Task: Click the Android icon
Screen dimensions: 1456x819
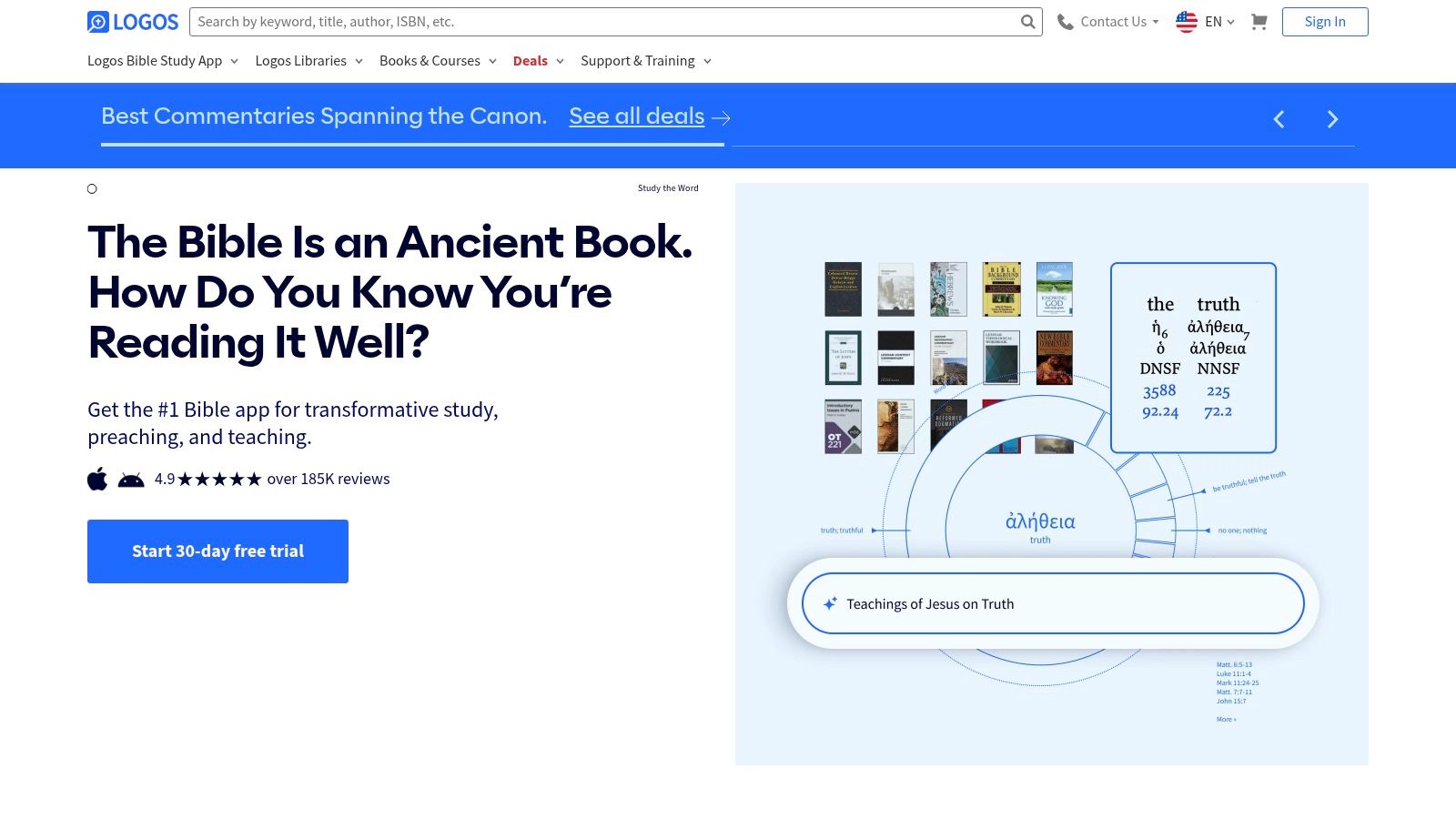Action: click(x=131, y=480)
